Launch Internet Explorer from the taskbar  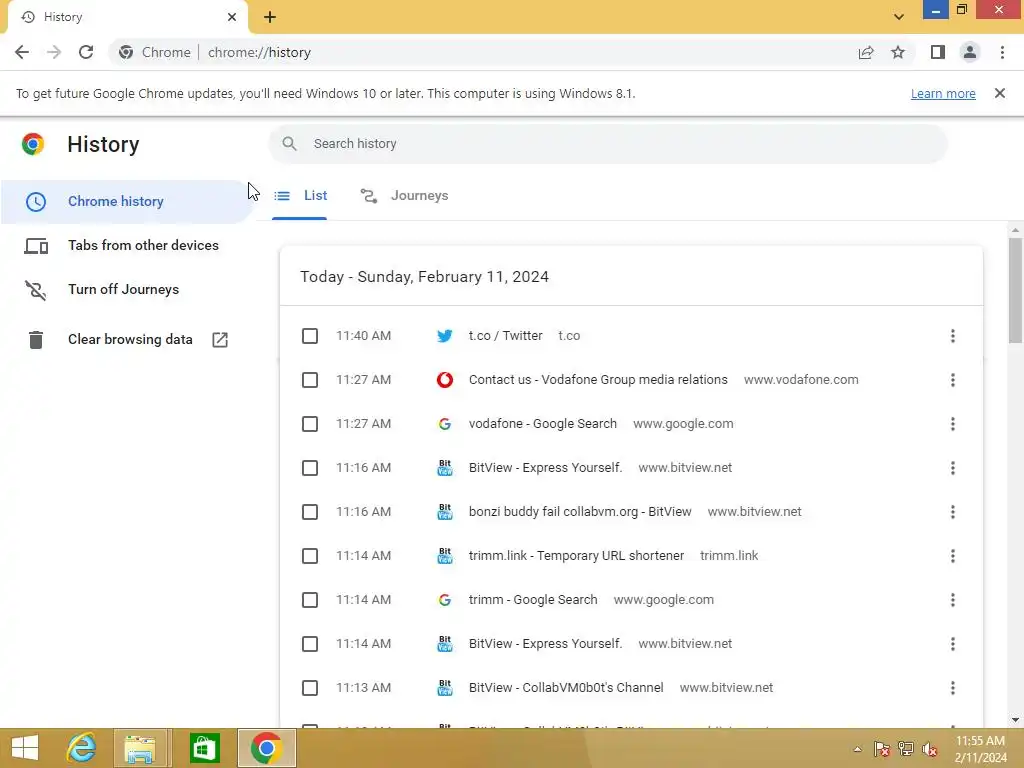tap(82, 748)
